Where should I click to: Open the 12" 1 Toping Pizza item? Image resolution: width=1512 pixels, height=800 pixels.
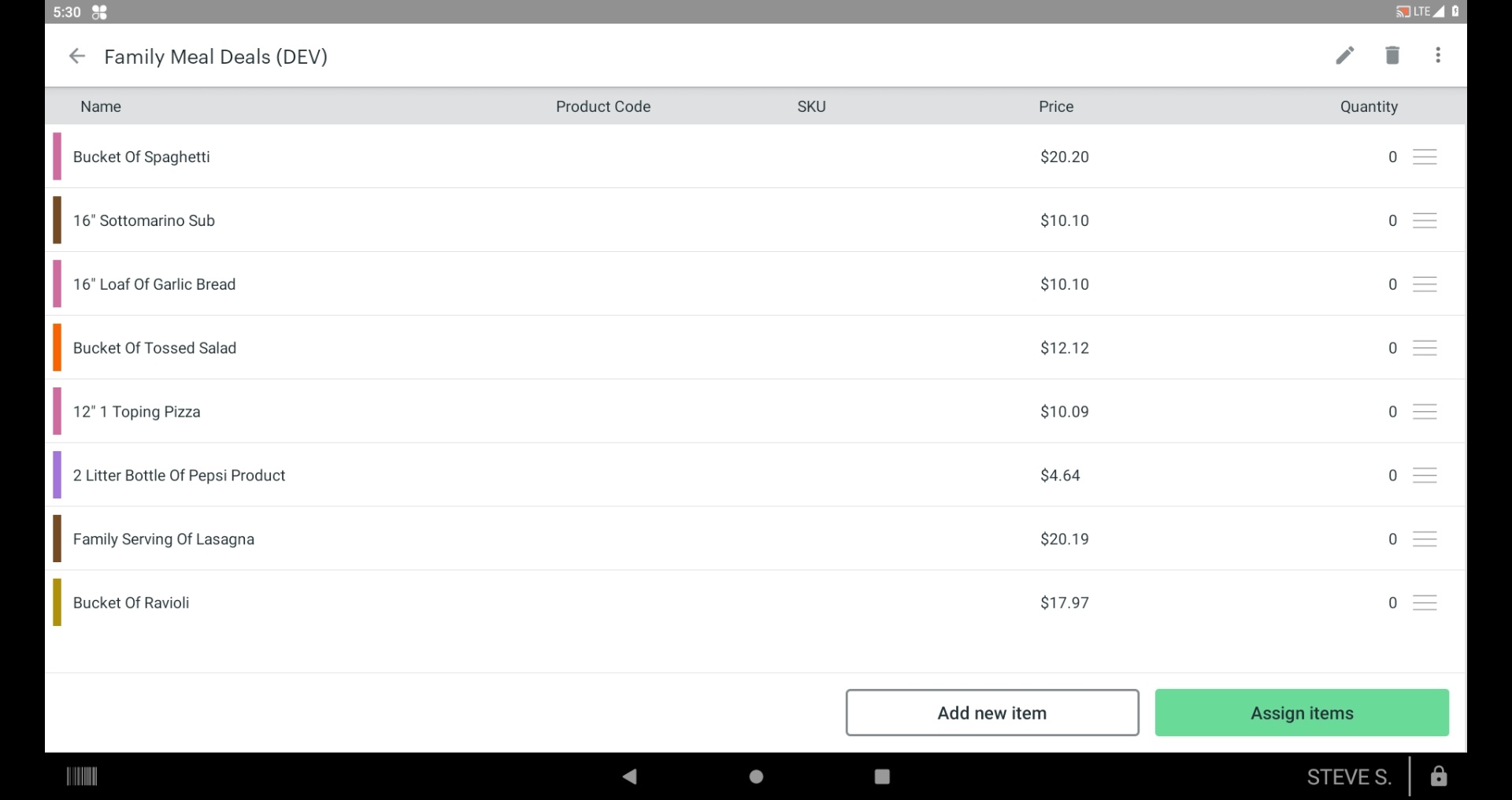pyautogui.click(x=137, y=412)
